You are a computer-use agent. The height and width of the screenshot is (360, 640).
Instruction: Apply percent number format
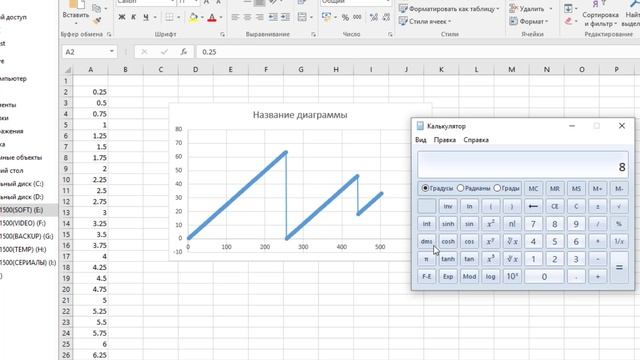(345, 17)
